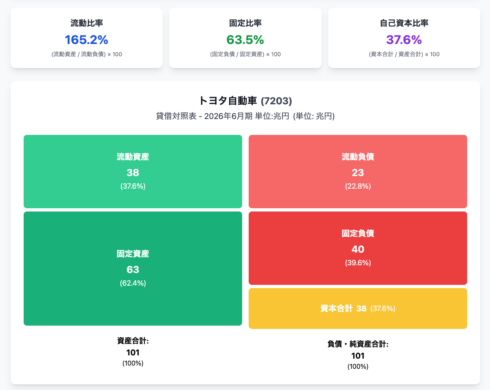490x390 pixels.
Task: Click the 資本合計 / 資産合計 formula text
Action: pos(404,54)
